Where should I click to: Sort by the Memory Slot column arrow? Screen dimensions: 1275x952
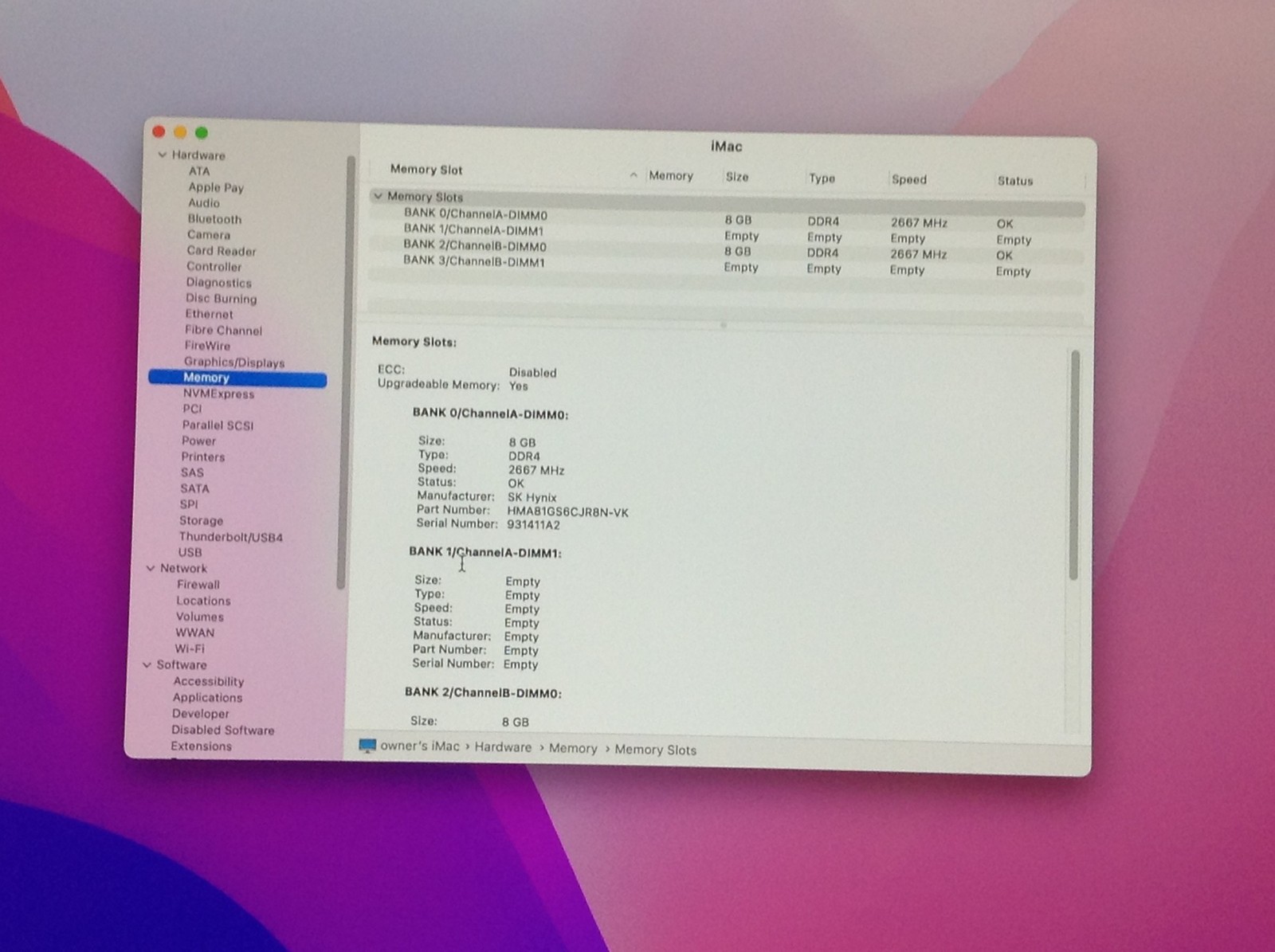pos(634,174)
